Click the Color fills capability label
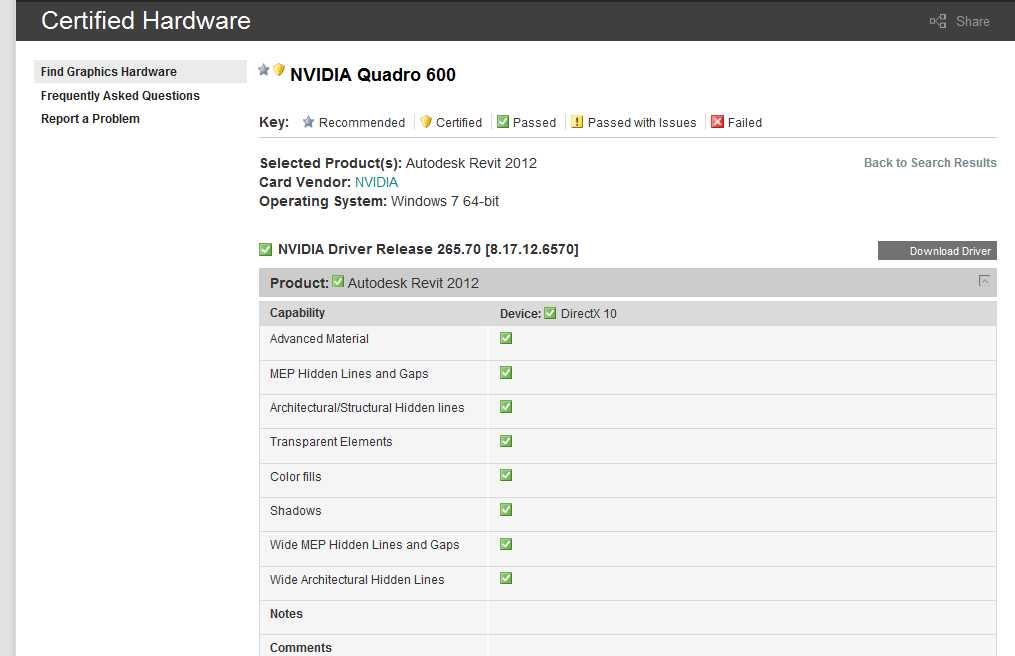The height and width of the screenshot is (656, 1015). (295, 477)
